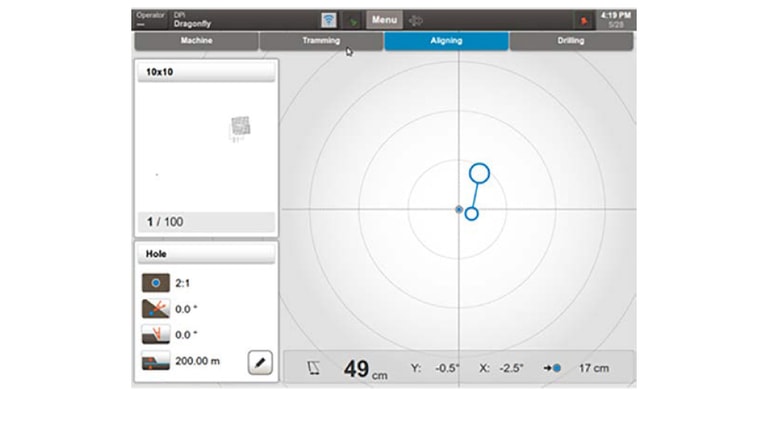Select the Aligning tab

click(x=446, y=41)
